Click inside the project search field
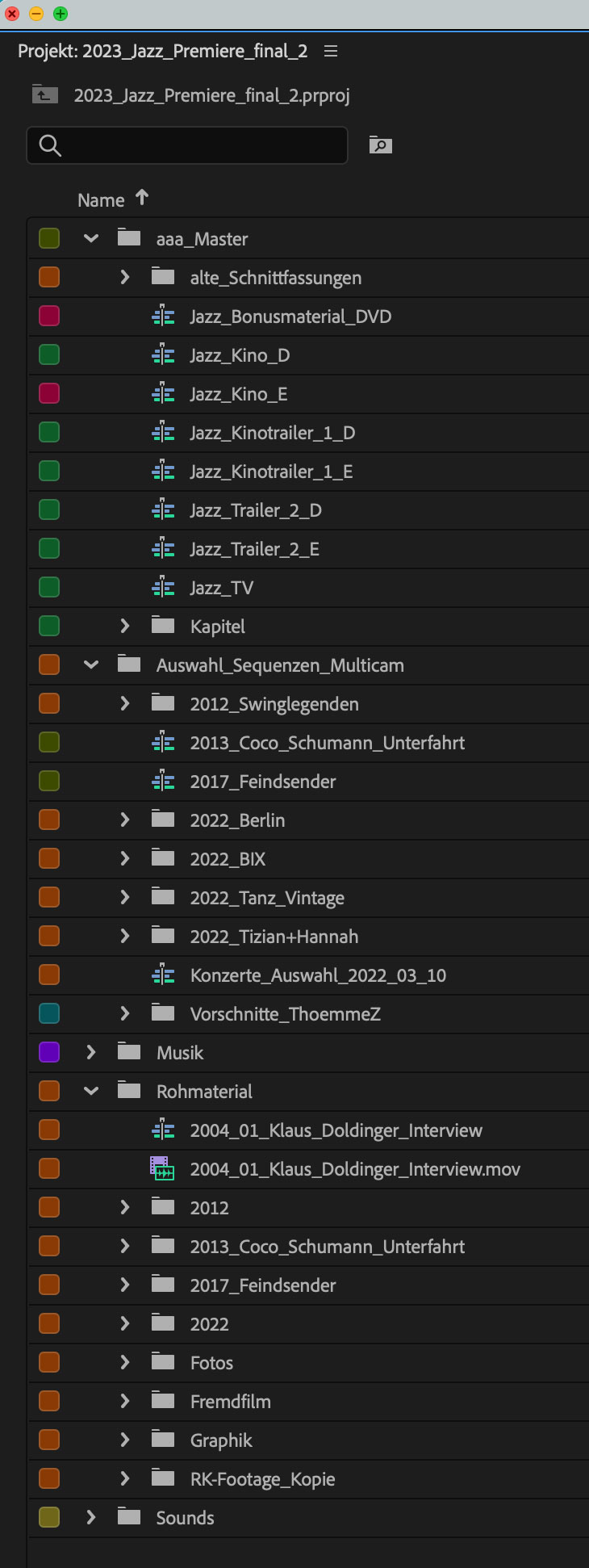Screen dimensions: 589x1568 pyautogui.click(x=187, y=145)
